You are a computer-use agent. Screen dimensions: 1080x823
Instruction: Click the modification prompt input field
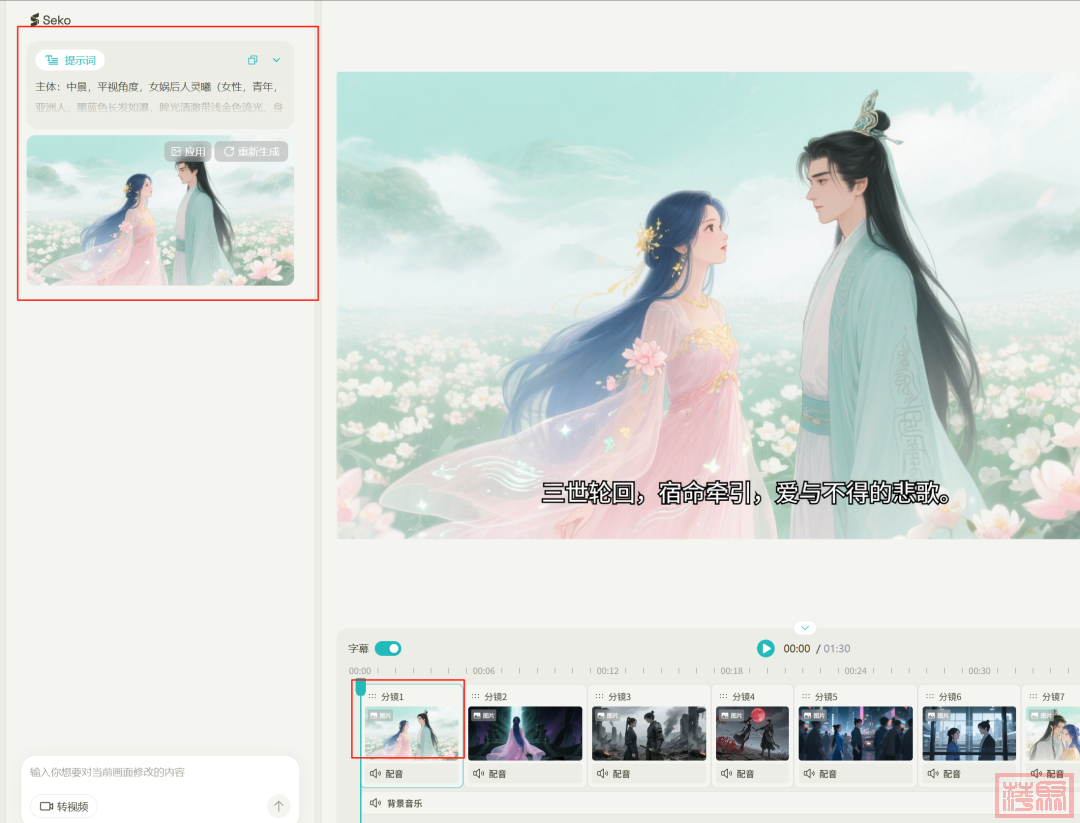tap(150, 772)
